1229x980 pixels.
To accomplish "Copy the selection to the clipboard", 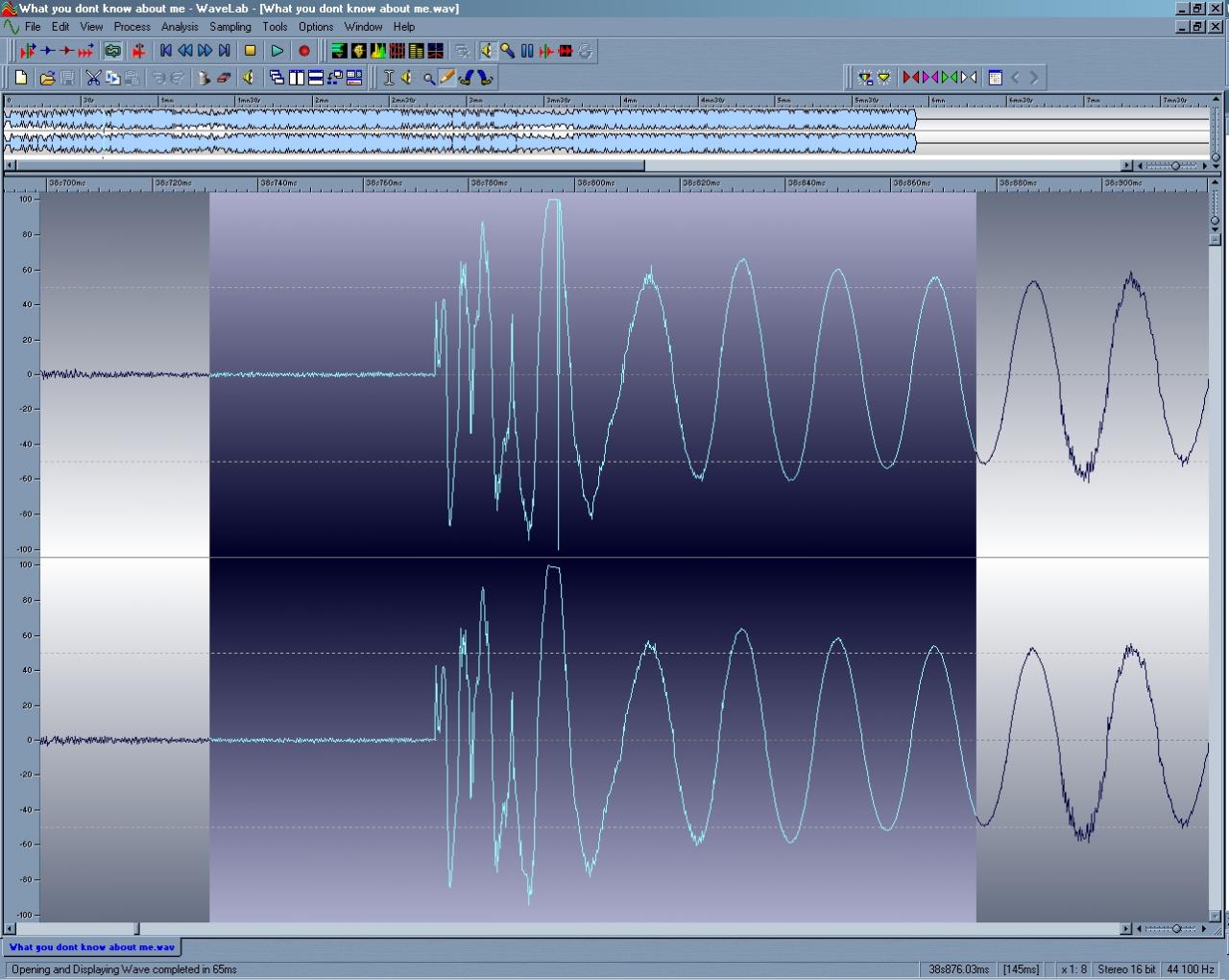I will point(112,78).
